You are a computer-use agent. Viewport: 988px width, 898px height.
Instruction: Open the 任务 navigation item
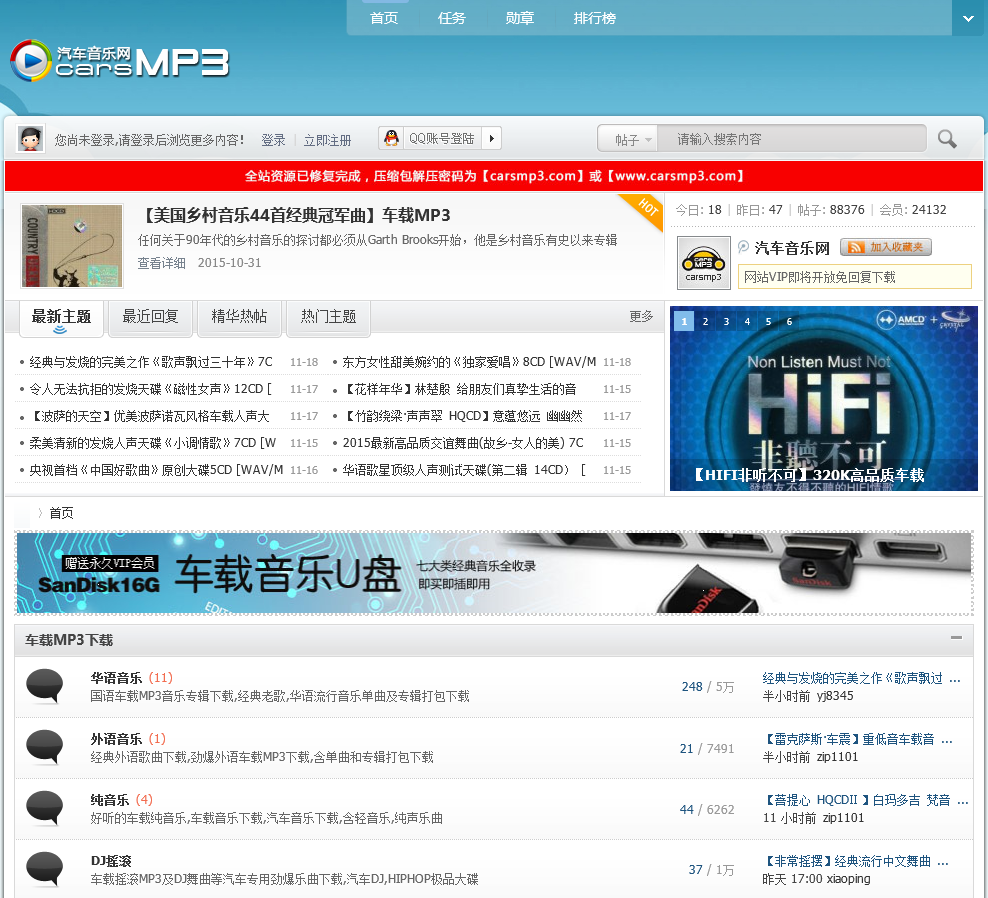(451, 18)
